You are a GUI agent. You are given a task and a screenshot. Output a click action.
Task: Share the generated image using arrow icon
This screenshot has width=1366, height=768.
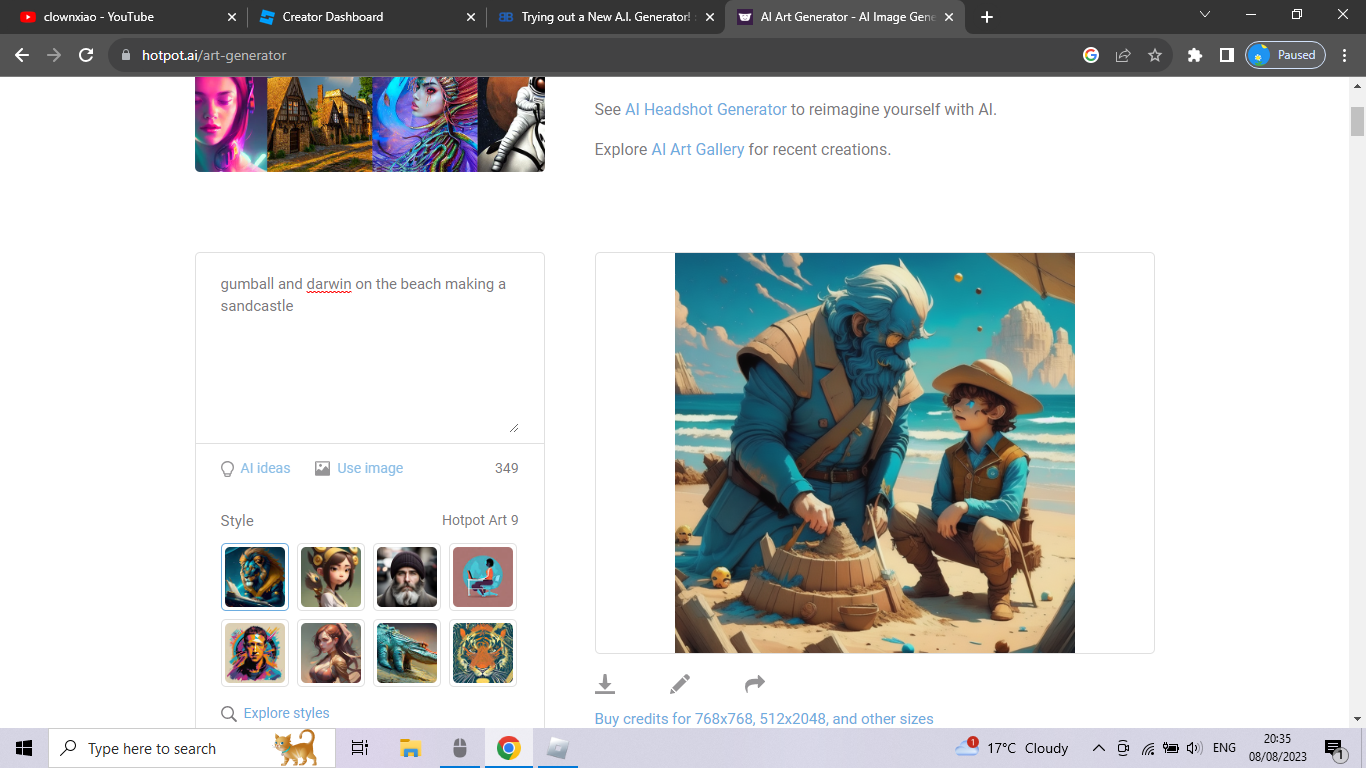tap(755, 684)
